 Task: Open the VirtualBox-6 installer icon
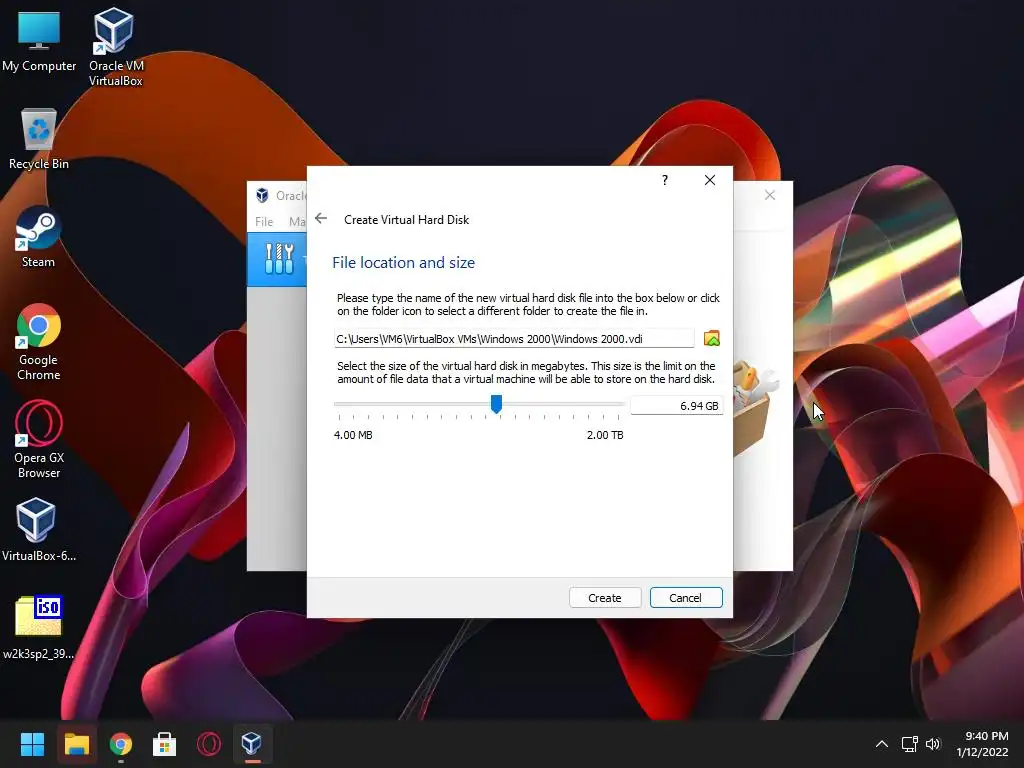[x=39, y=530]
